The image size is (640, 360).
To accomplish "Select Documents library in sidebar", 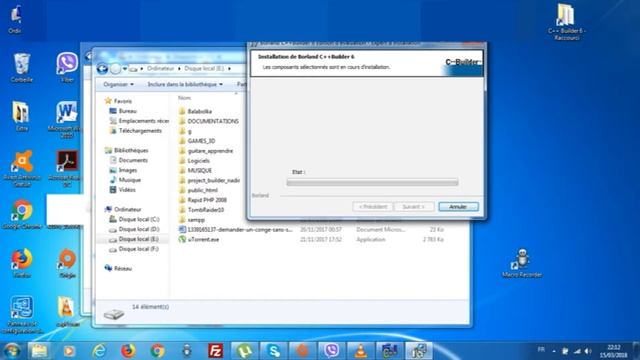I will pos(129,160).
